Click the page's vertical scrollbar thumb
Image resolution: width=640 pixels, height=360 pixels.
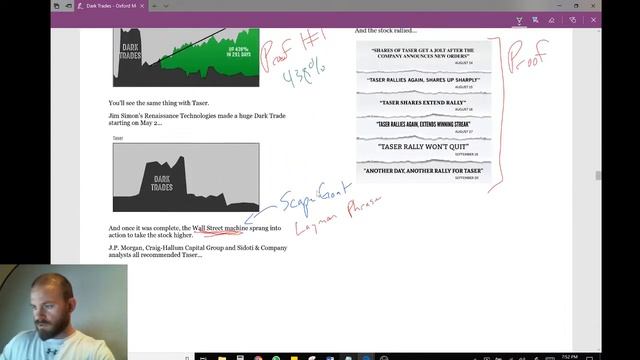click(598, 176)
